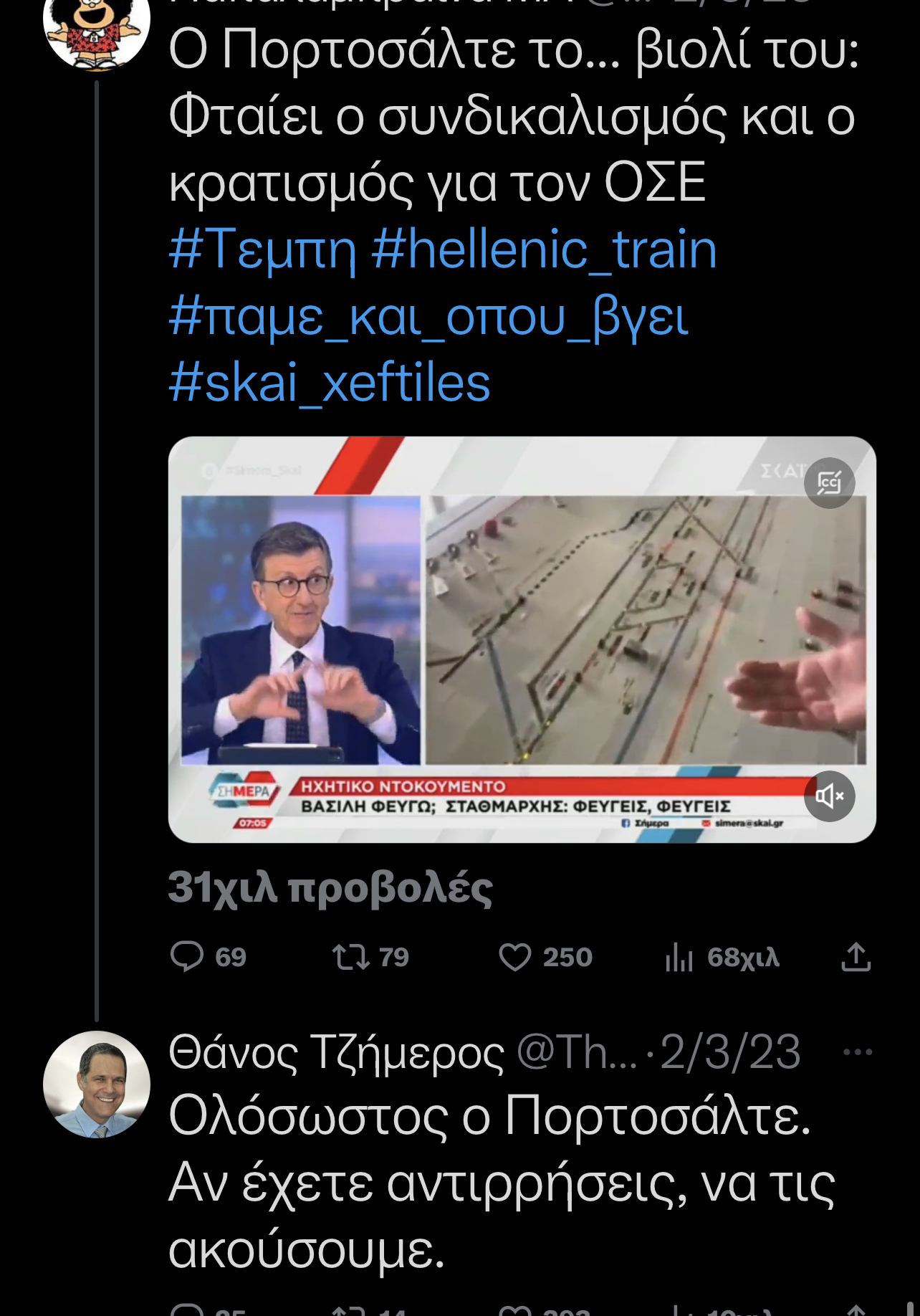View analytics showing 68χιλ views
Image resolution: width=920 pixels, height=1316 pixels.
coord(722,957)
